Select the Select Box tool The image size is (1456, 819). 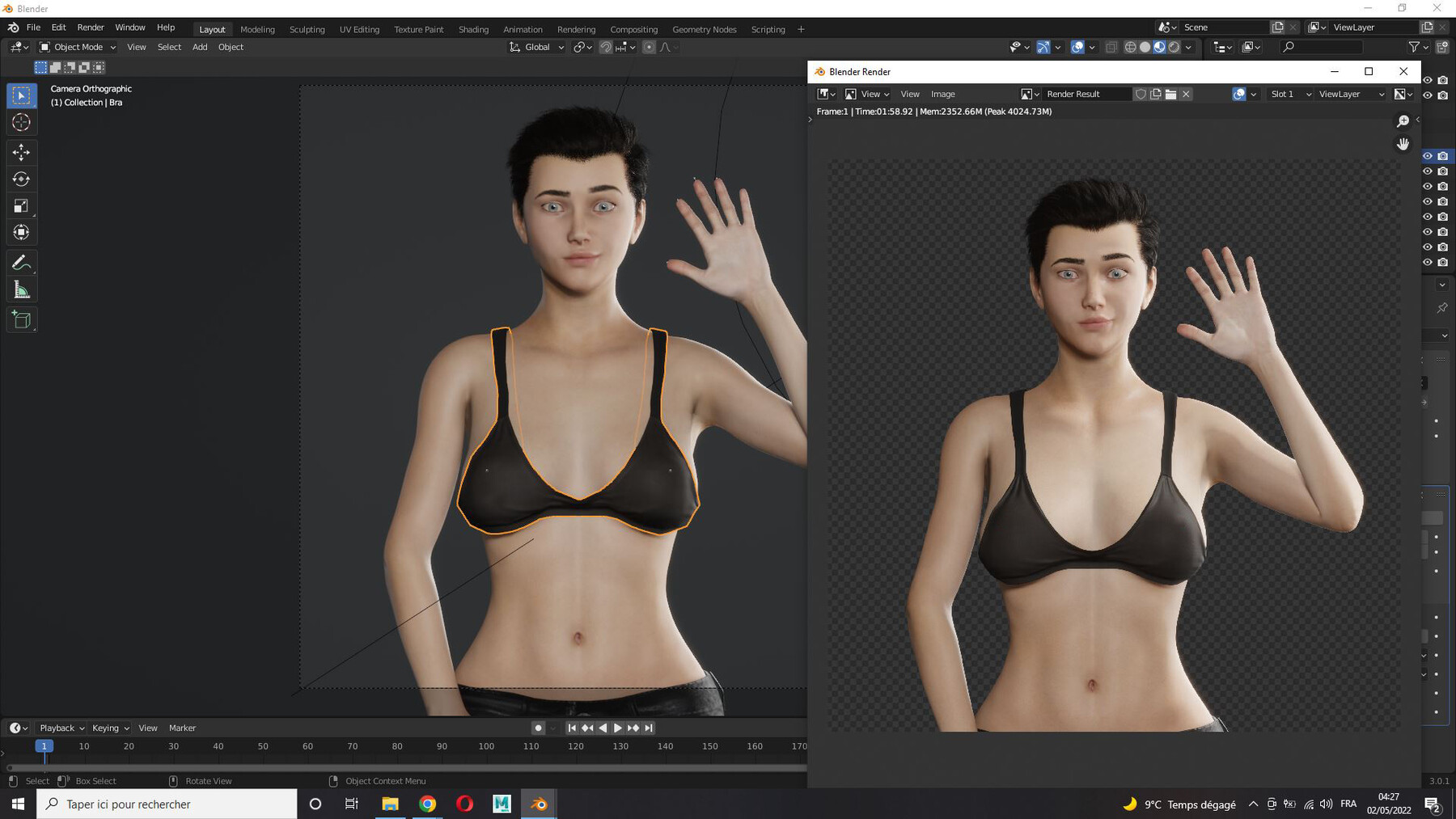(22, 95)
